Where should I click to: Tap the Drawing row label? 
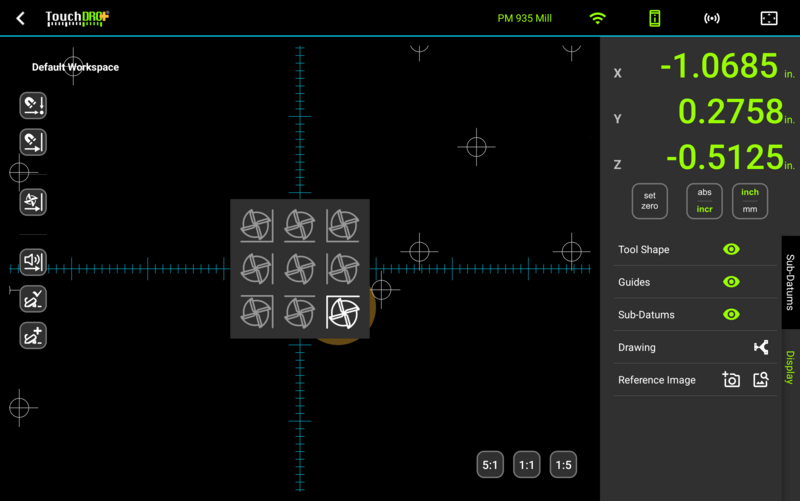tap(637, 347)
